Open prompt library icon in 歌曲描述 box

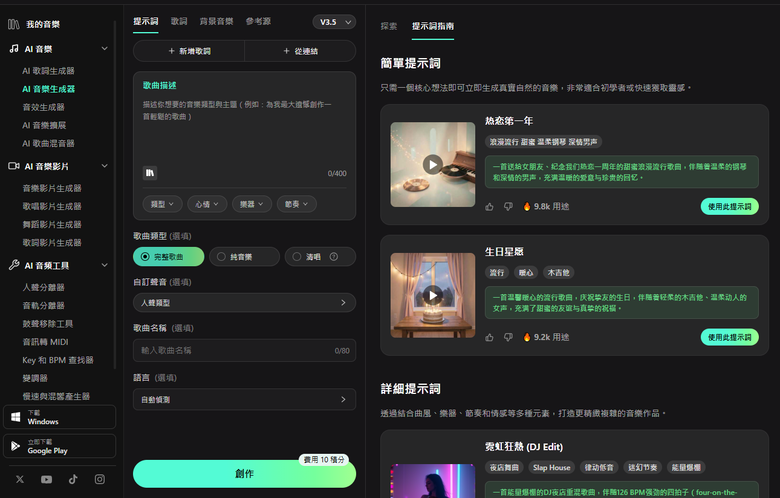tap(150, 173)
